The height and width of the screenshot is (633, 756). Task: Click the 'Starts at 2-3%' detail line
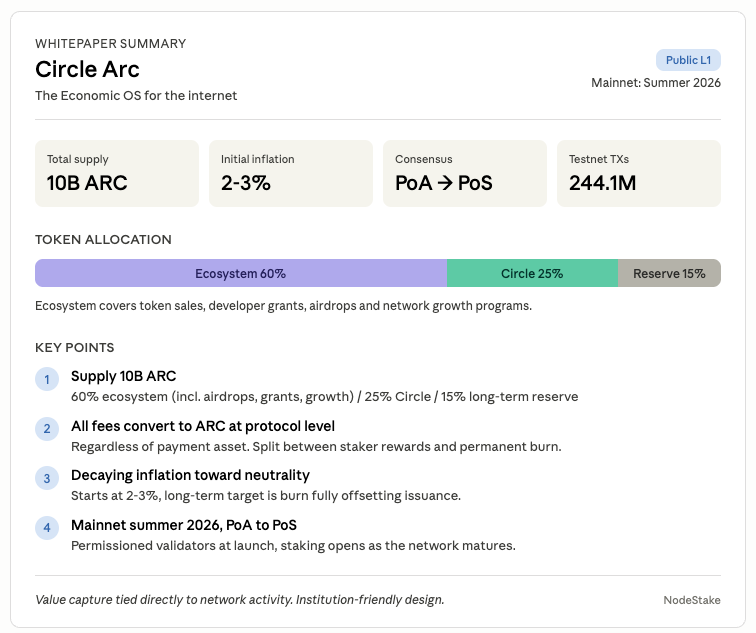(x=266, y=496)
